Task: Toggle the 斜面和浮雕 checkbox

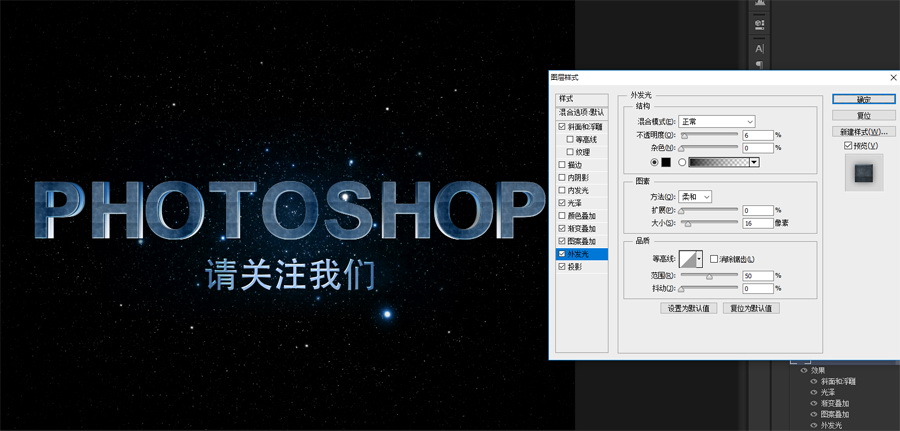Action: pos(562,126)
